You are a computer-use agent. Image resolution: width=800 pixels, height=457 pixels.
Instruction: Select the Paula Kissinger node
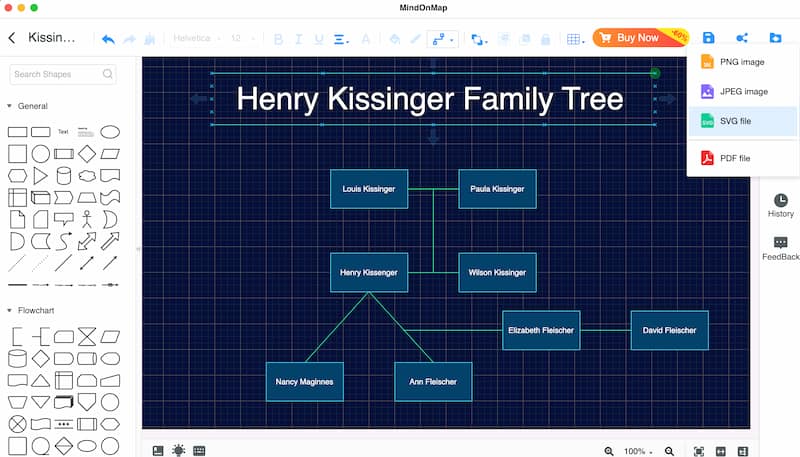point(497,189)
